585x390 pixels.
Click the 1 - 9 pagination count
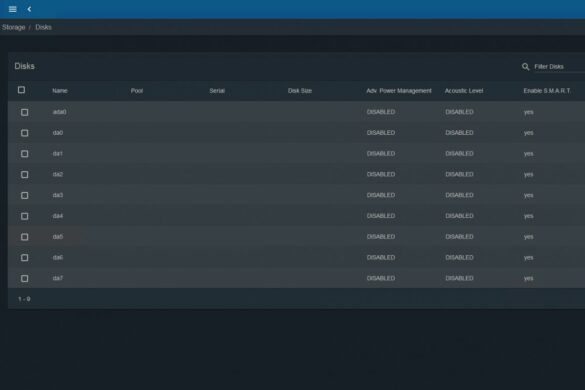coord(24,299)
